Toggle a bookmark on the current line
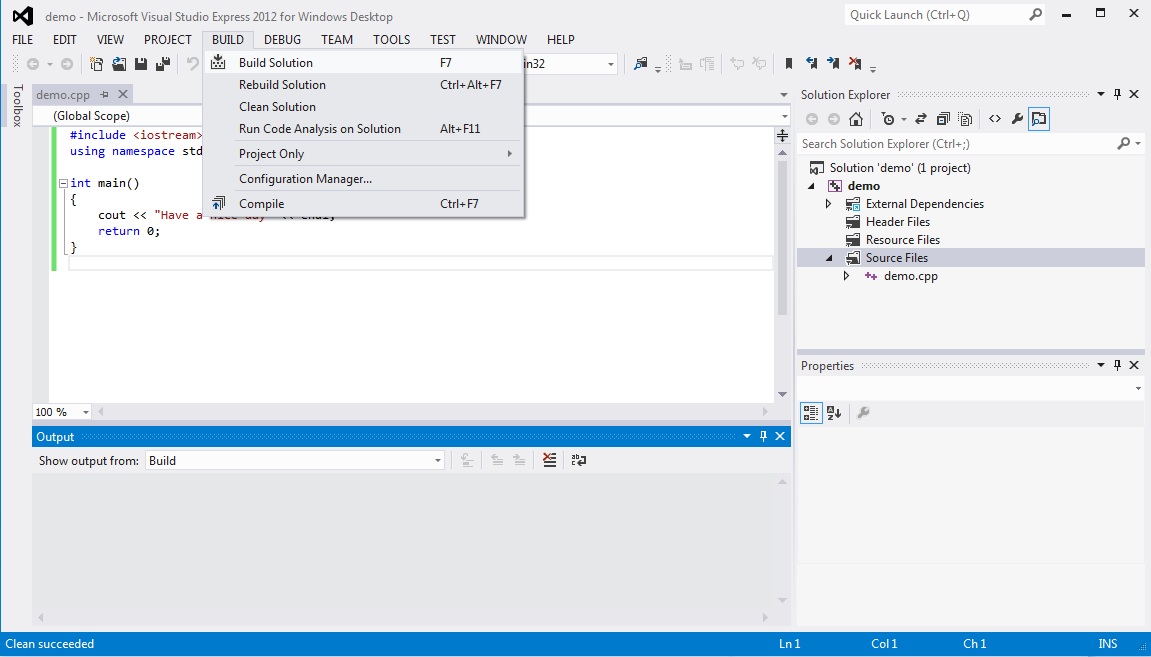Viewport: 1151px width, 657px height. [789, 64]
